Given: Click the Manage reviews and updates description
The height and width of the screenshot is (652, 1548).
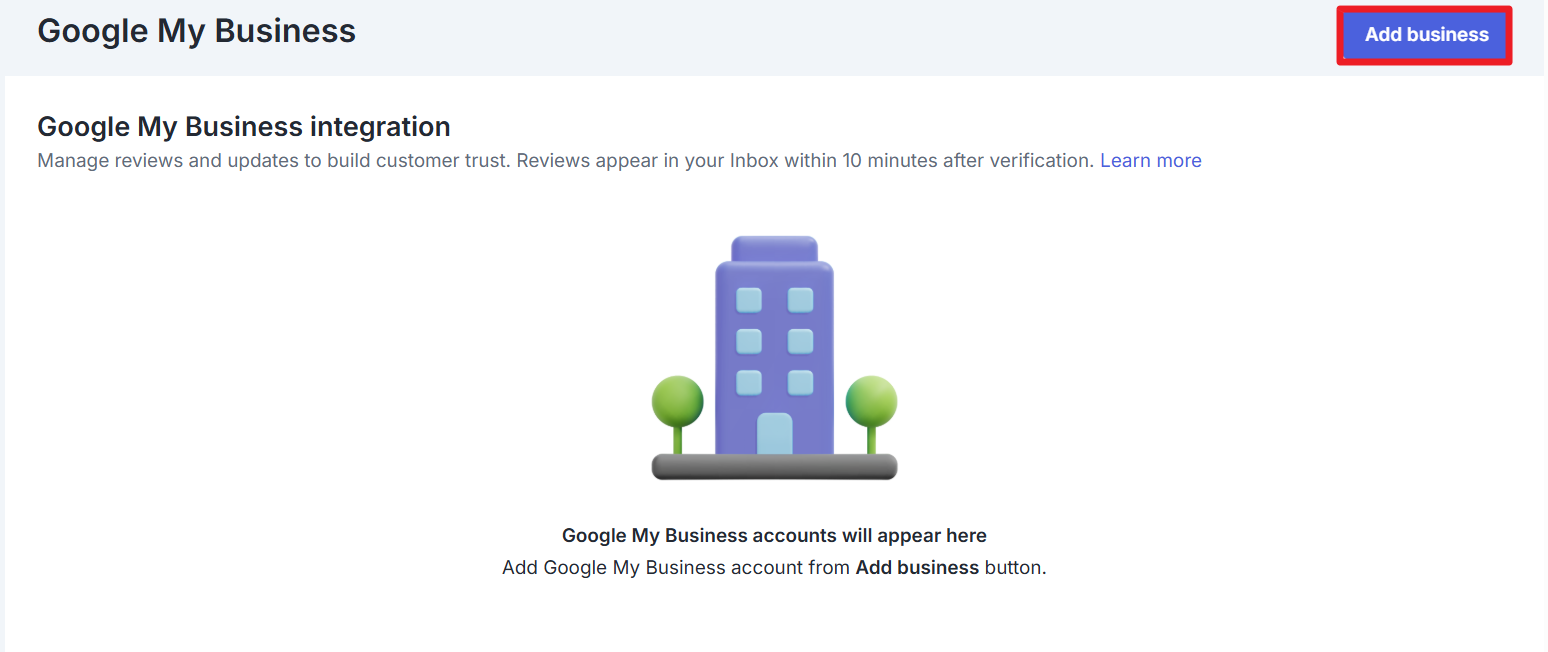Looking at the screenshot, I should [x=565, y=160].
